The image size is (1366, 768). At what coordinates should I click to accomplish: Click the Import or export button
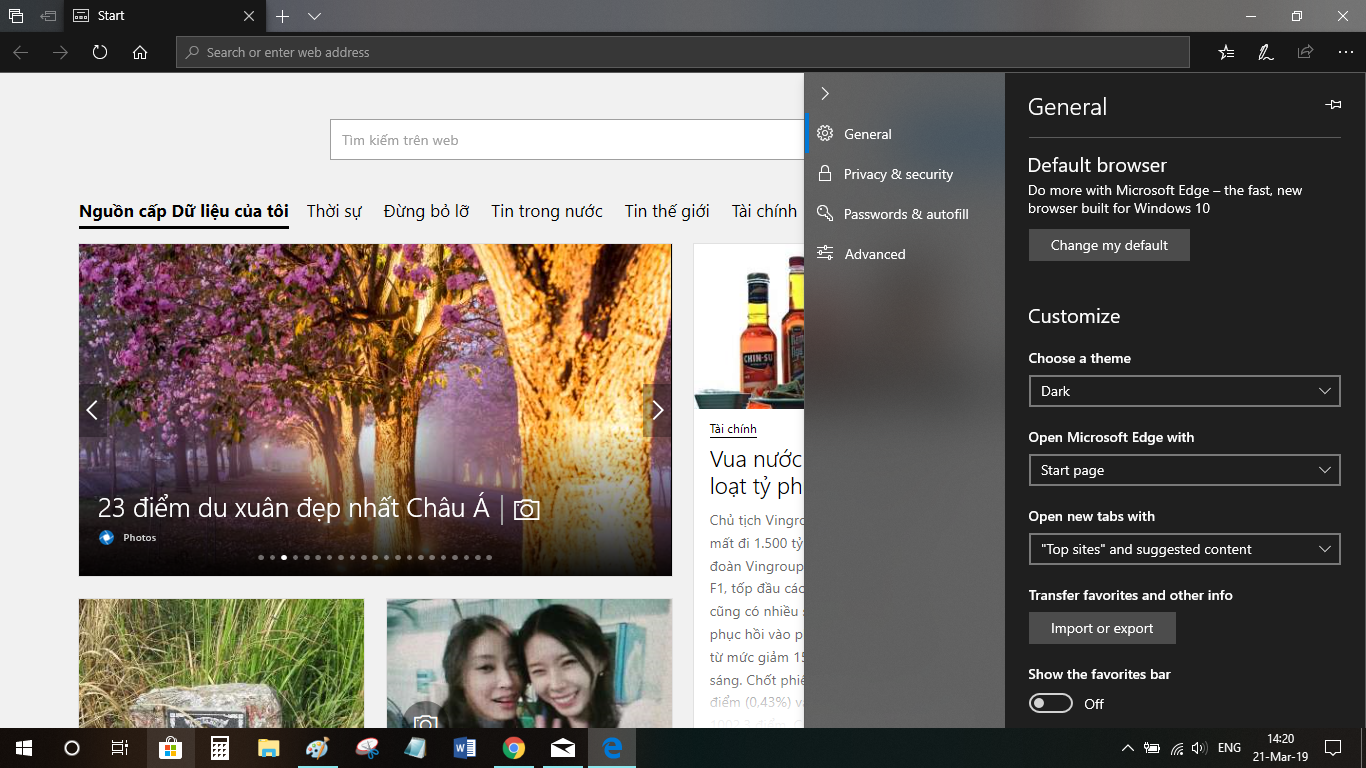tap(1102, 628)
